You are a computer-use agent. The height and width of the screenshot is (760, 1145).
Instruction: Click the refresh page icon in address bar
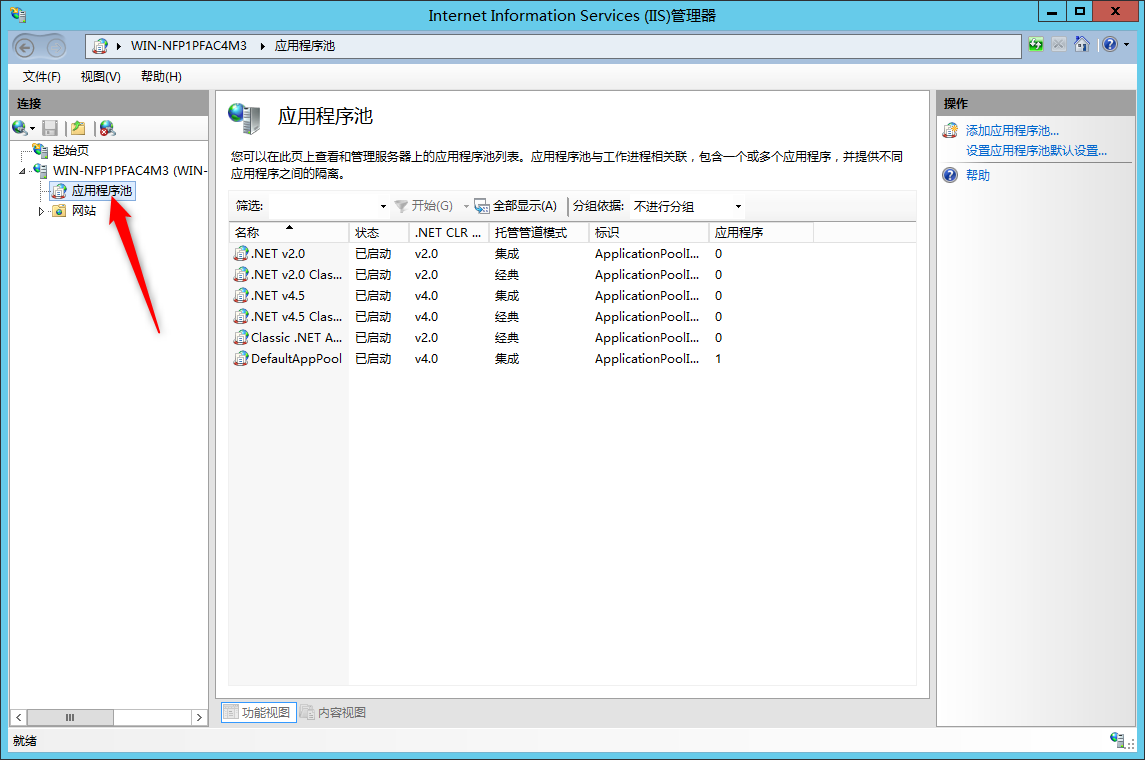click(x=1035, y=45)
